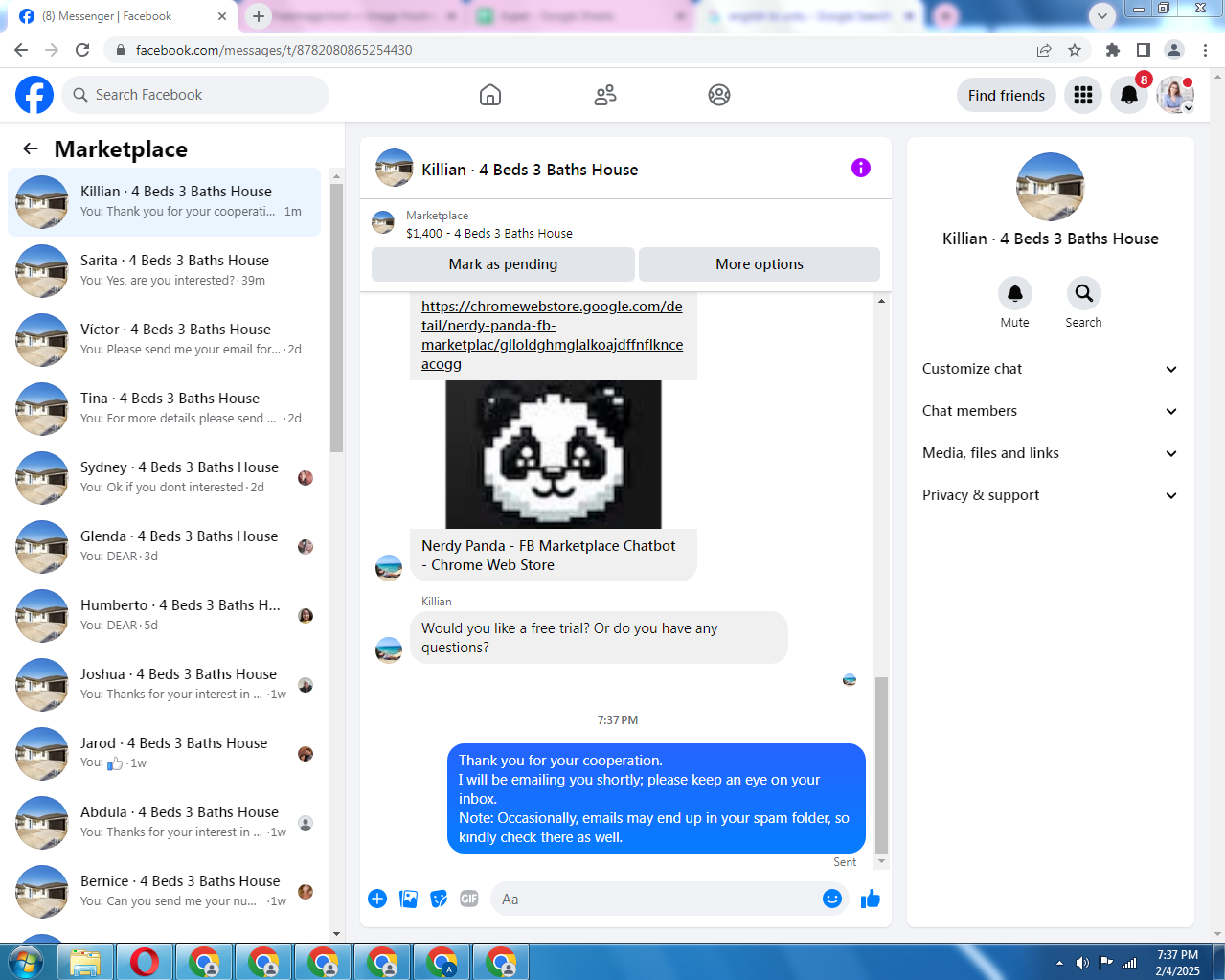Open account profile picture menu
The height and width of the screenshot is (980, 1225).
point(1175,95)
